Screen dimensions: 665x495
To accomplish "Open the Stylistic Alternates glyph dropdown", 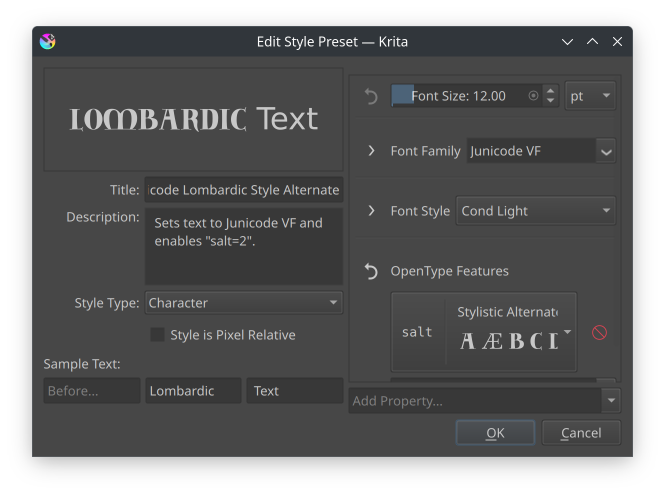I will pyautogui.click(x=567, y=332).
